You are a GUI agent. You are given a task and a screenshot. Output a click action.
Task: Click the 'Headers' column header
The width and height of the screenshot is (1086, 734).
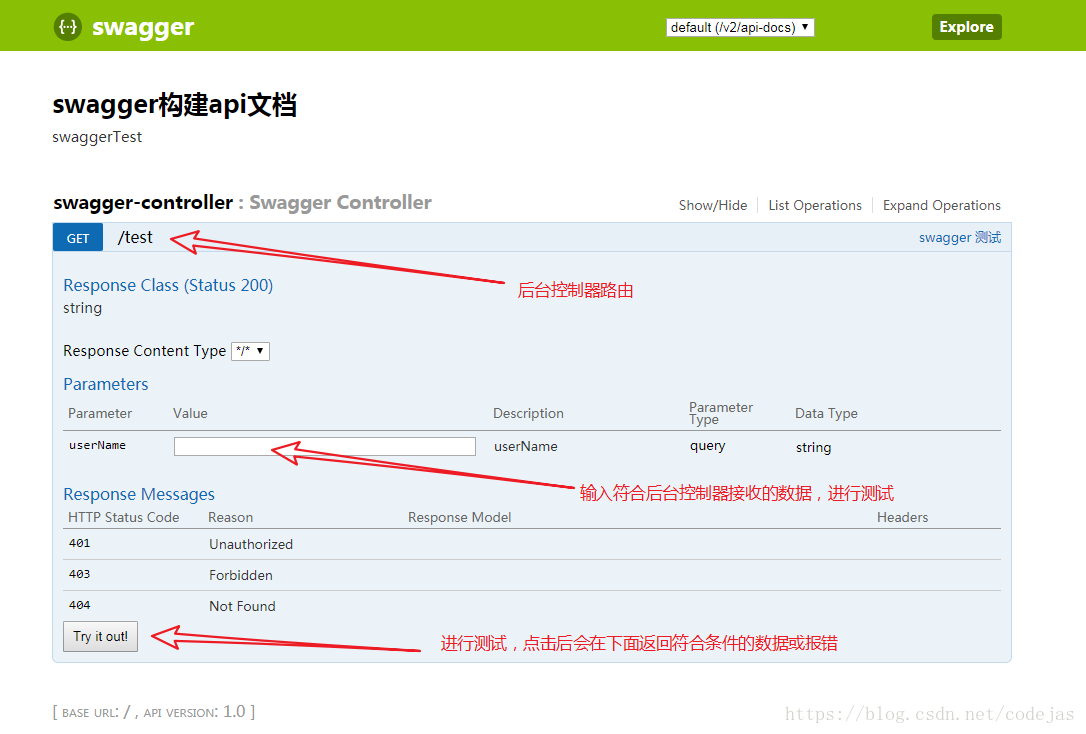tap(902, 517)
